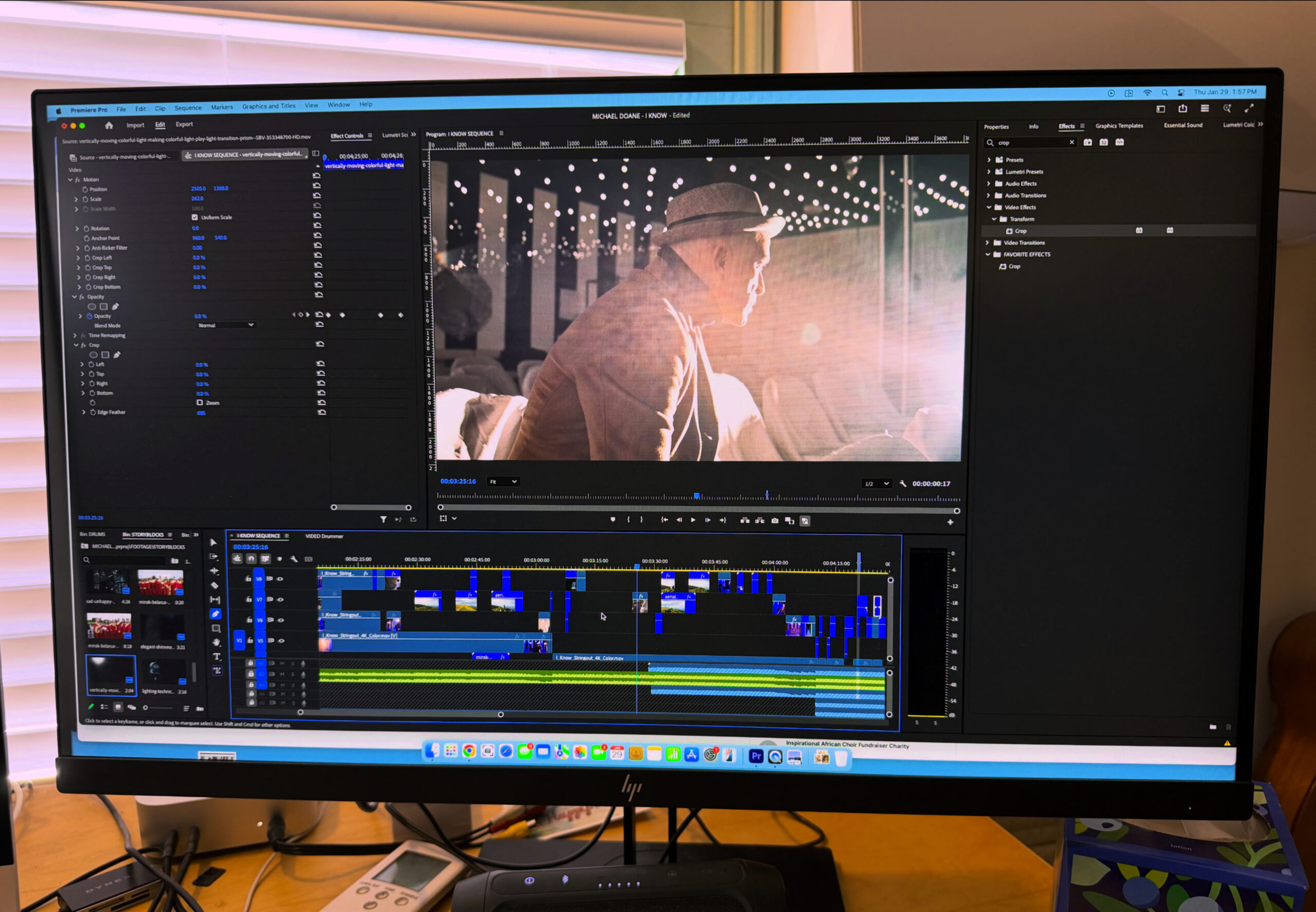This screenshot has width=1316, height=912.
Task: Open timeline wrench display settings
Action: 294,559
